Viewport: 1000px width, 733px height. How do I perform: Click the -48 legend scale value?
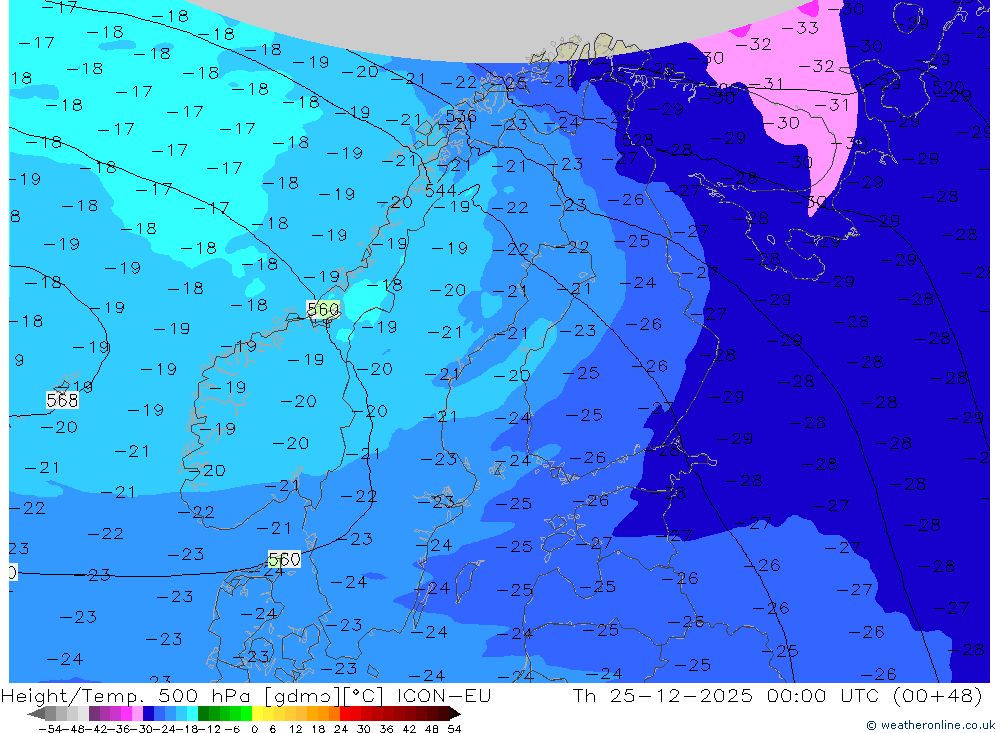click(74, 729)
